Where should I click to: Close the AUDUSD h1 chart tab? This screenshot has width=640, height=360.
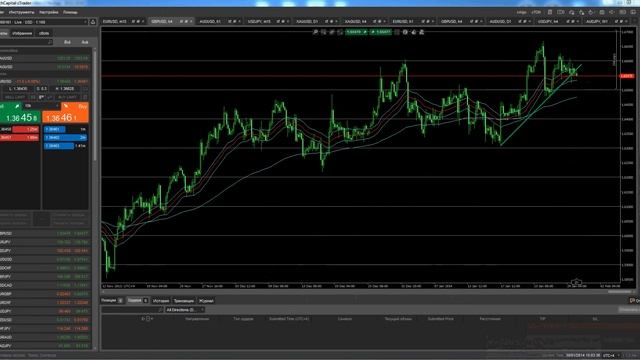239,21
